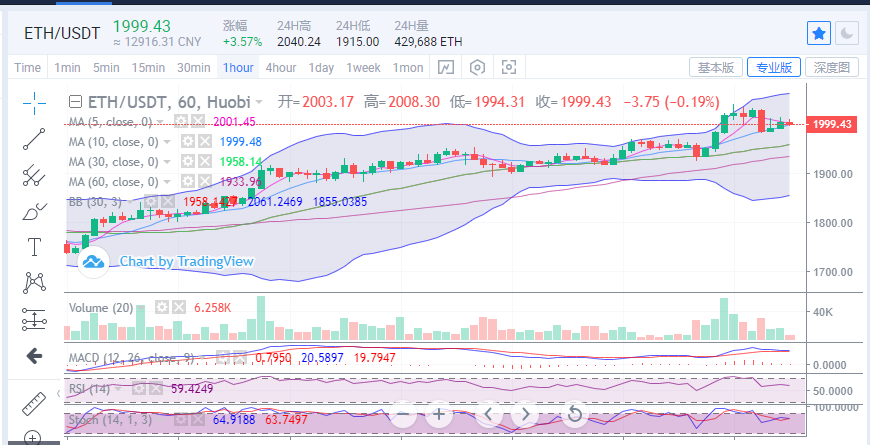Switch to 基本版 basic version
The image size is (870, 445).
point(716,68)
